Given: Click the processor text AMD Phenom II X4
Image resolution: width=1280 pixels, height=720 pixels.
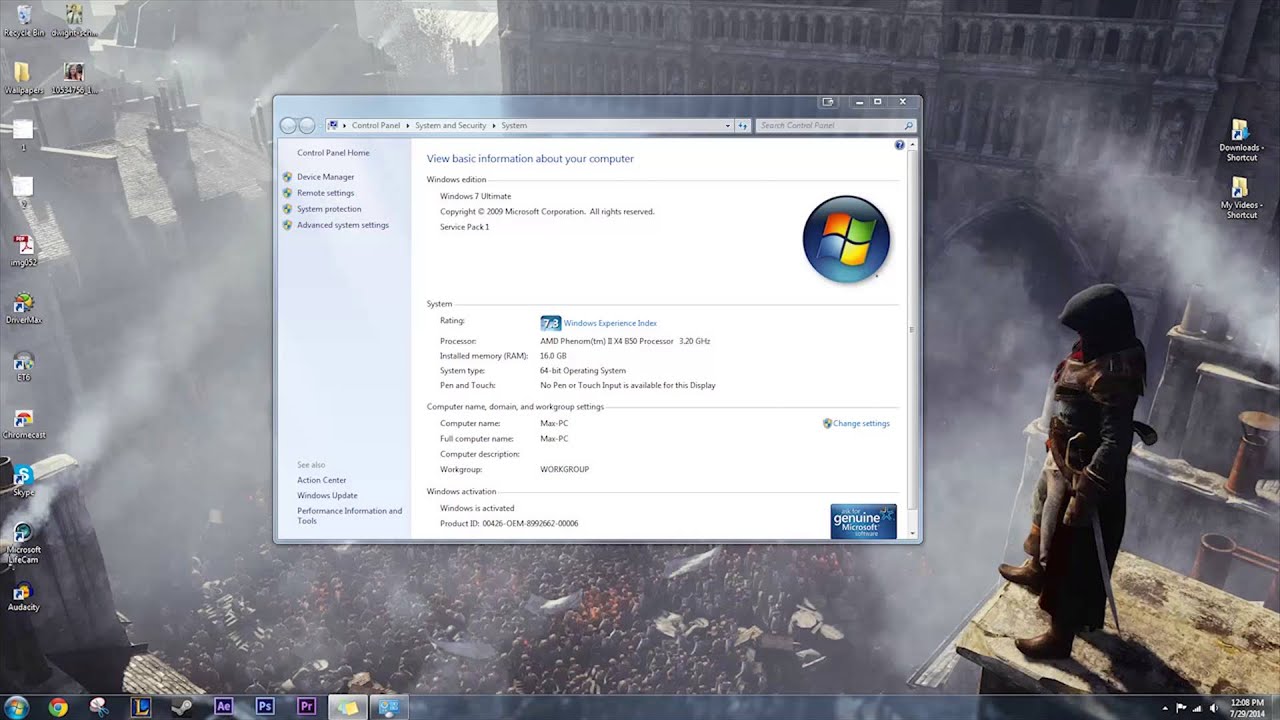Looking at the screenshot, I should 625,341.
